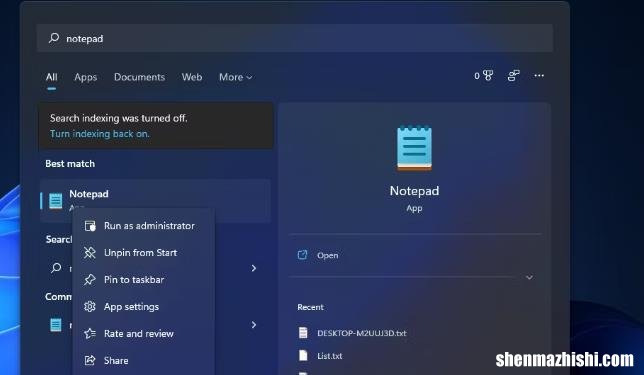Expand the web search suggestion chevron
The image size is (644, 375).
click(254, 268)
